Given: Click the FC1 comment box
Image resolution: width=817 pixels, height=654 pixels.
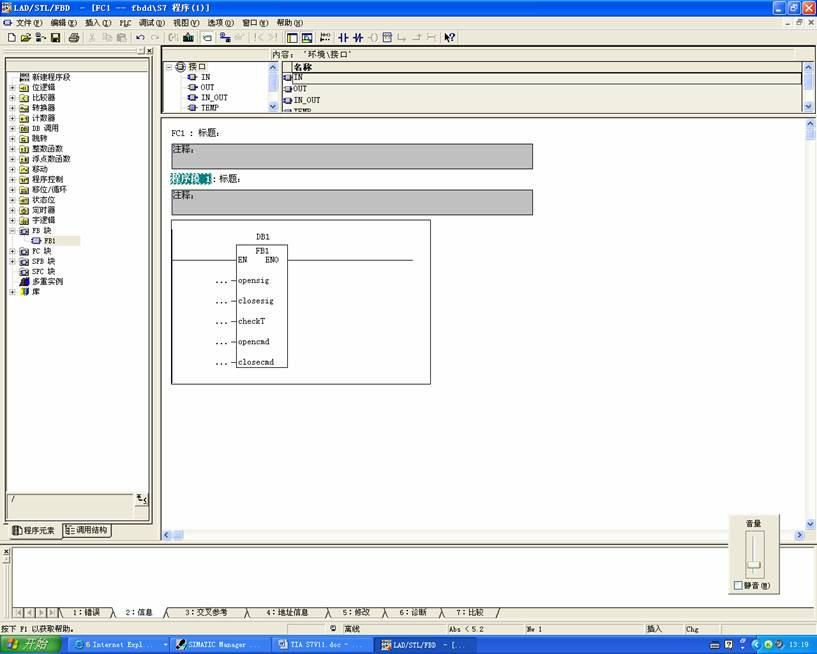Looking at the screenshot, I should pyautogui.click(x=352, y=156).
